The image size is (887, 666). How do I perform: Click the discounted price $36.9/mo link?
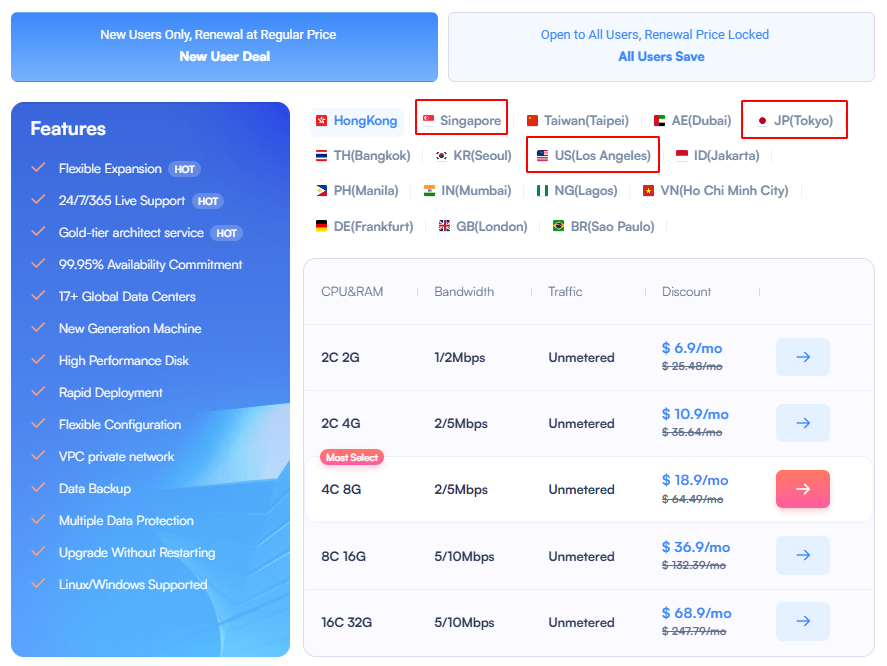(695, 547)
